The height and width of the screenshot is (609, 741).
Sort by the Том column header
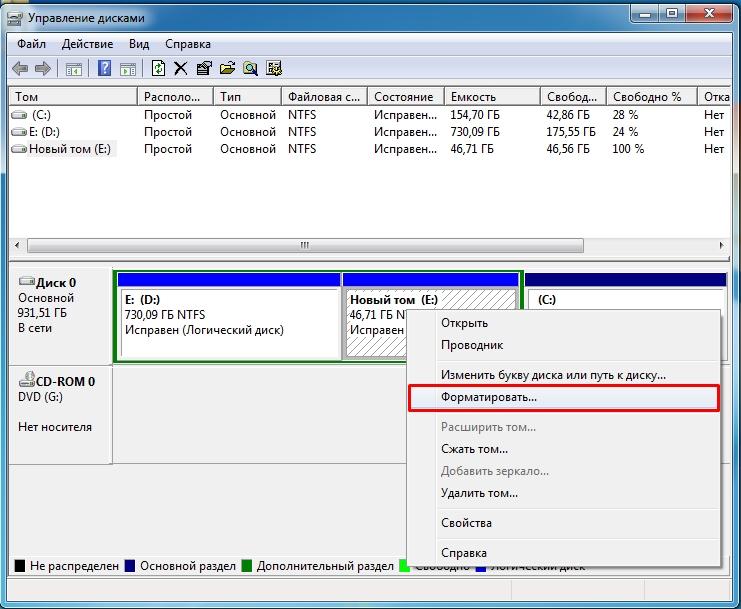[x=73, y=97]
